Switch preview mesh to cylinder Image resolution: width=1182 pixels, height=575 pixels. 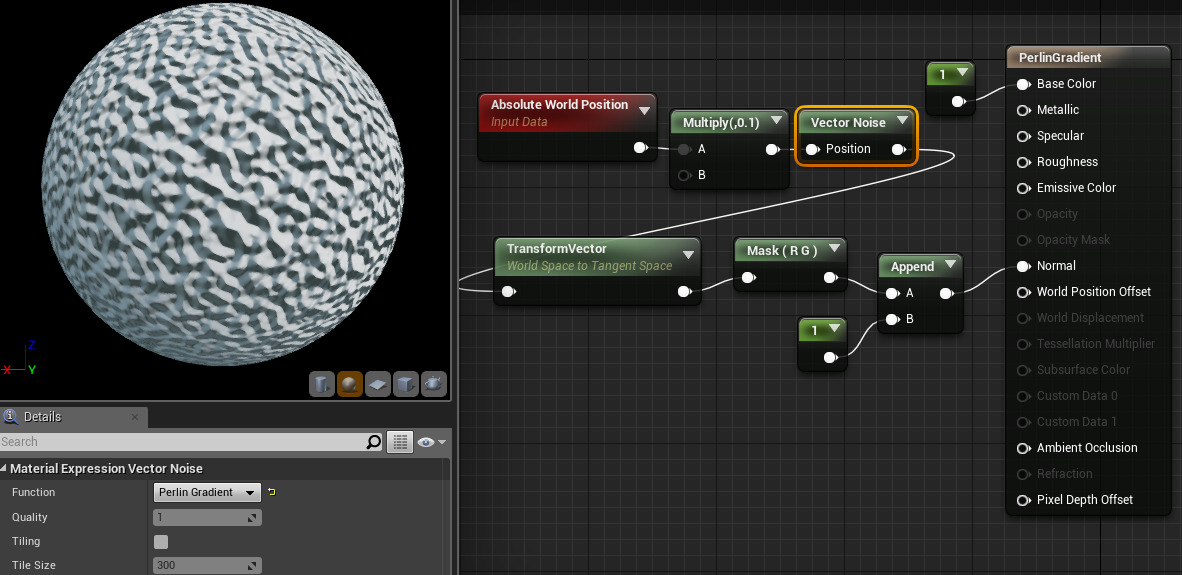click(x=322, y=384)
